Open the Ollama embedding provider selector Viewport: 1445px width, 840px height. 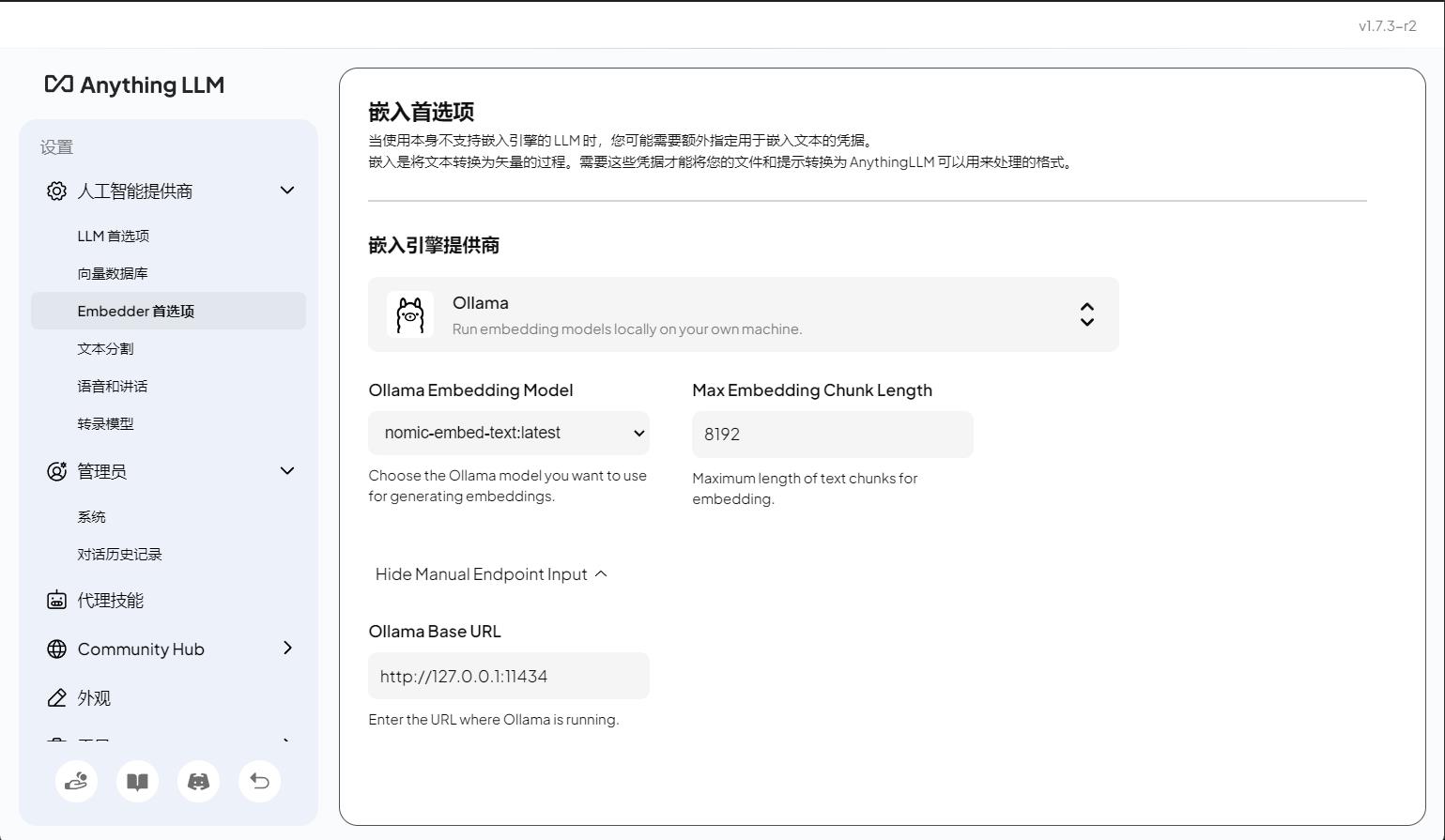[743, 314]
